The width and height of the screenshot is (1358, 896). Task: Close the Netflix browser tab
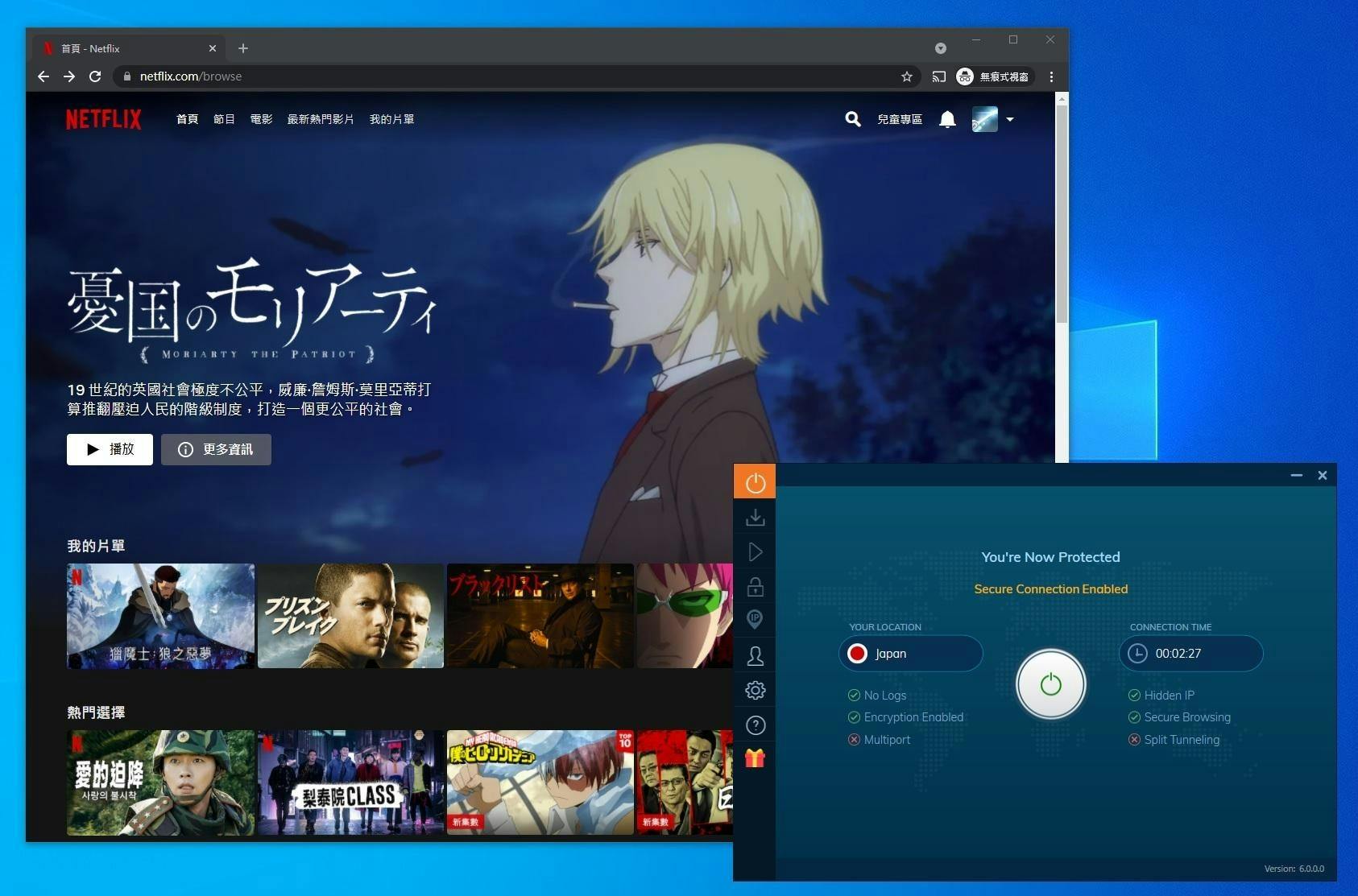coord(213,48)
